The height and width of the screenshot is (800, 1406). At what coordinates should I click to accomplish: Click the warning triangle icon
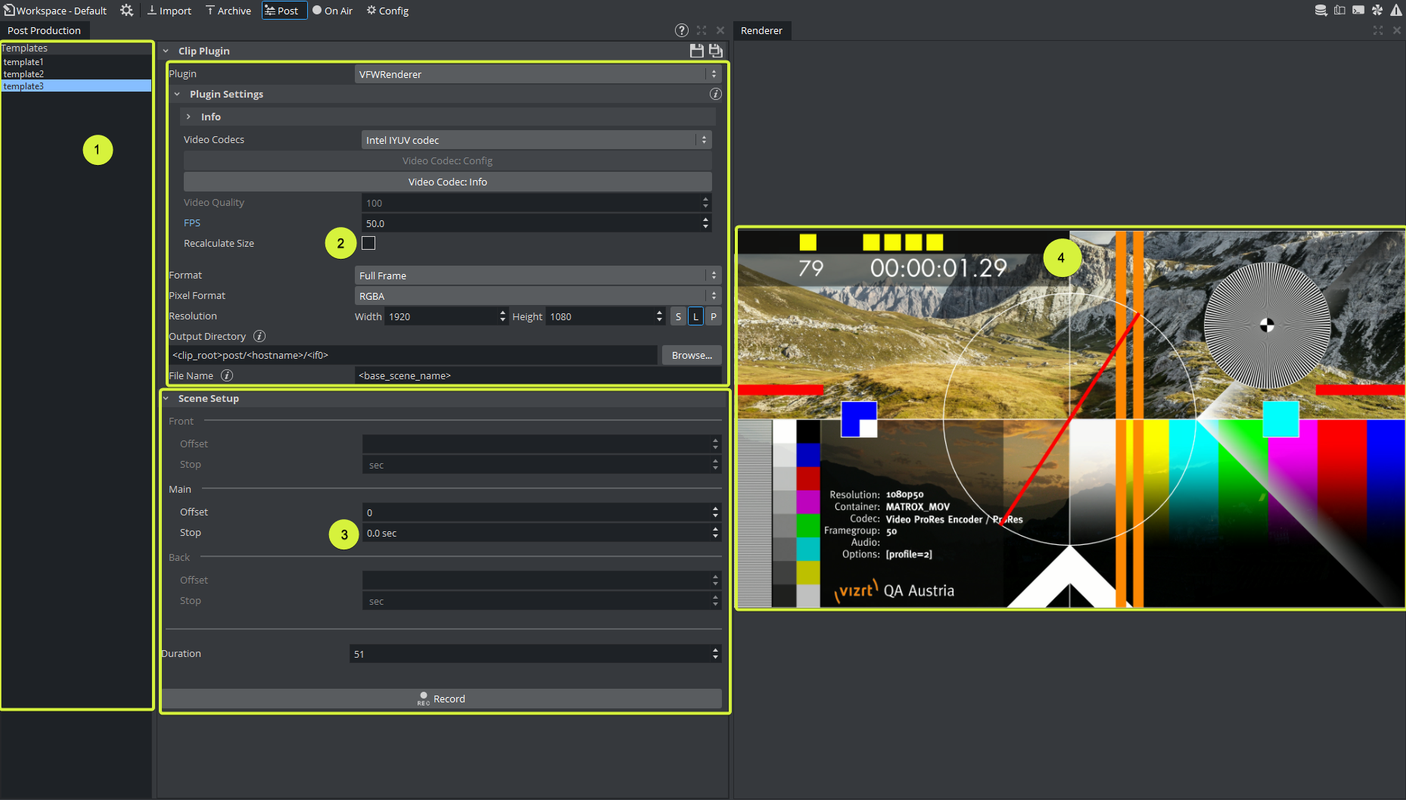pyautogui.click(x=1396, y=10)
